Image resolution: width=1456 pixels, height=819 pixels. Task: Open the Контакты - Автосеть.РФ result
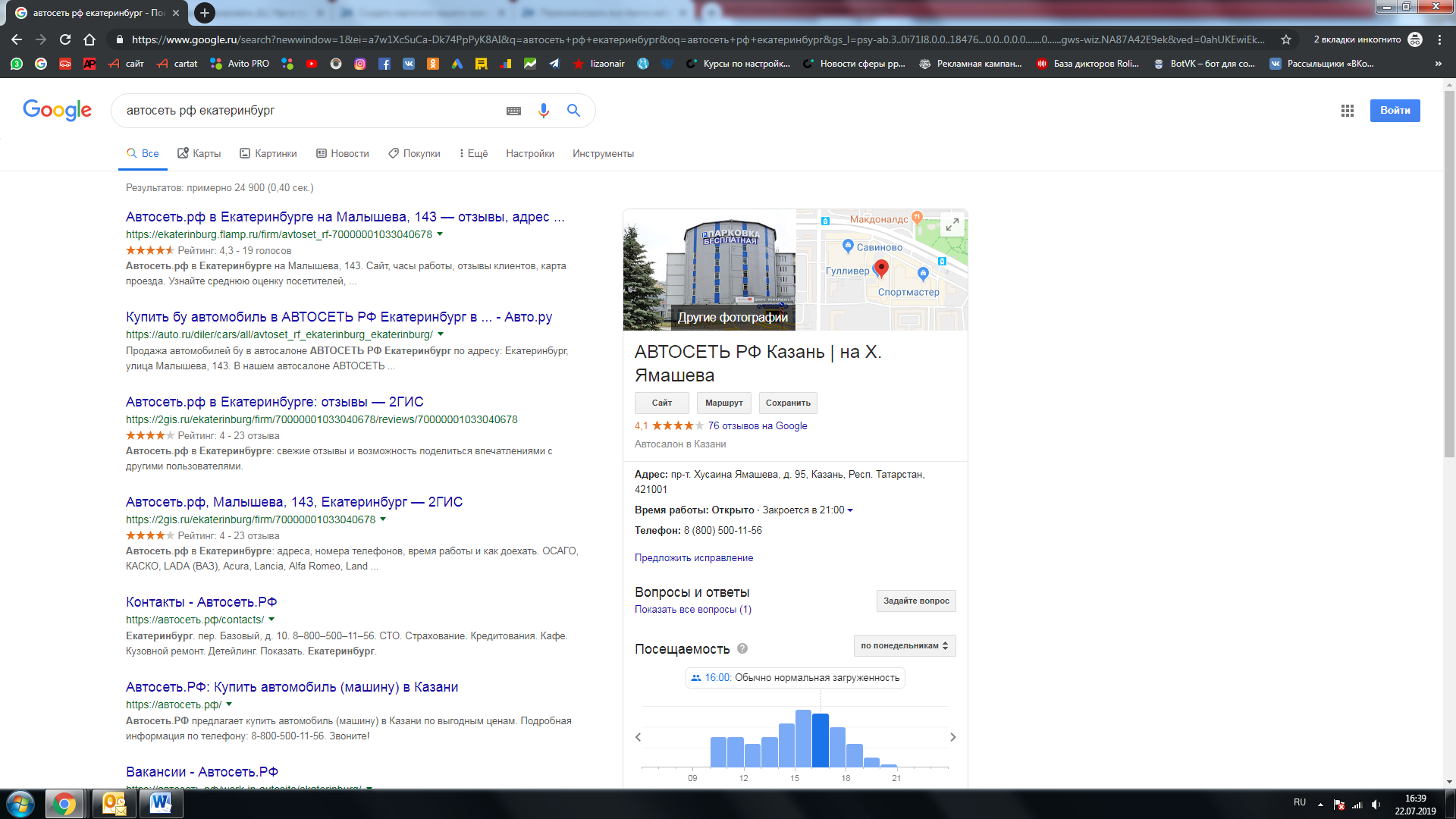202,602
